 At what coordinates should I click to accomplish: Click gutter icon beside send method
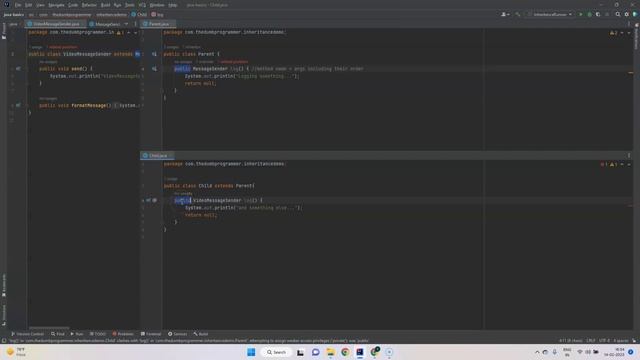point(18,69)
